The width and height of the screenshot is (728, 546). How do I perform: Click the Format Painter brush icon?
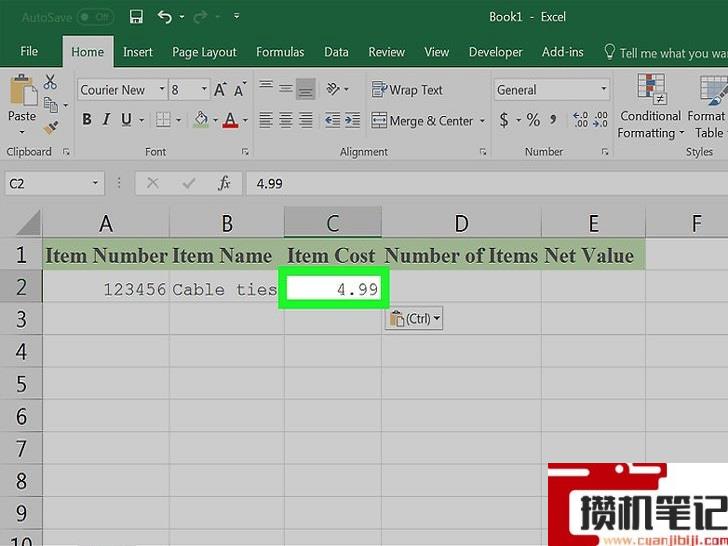click(x=50, y=128)
